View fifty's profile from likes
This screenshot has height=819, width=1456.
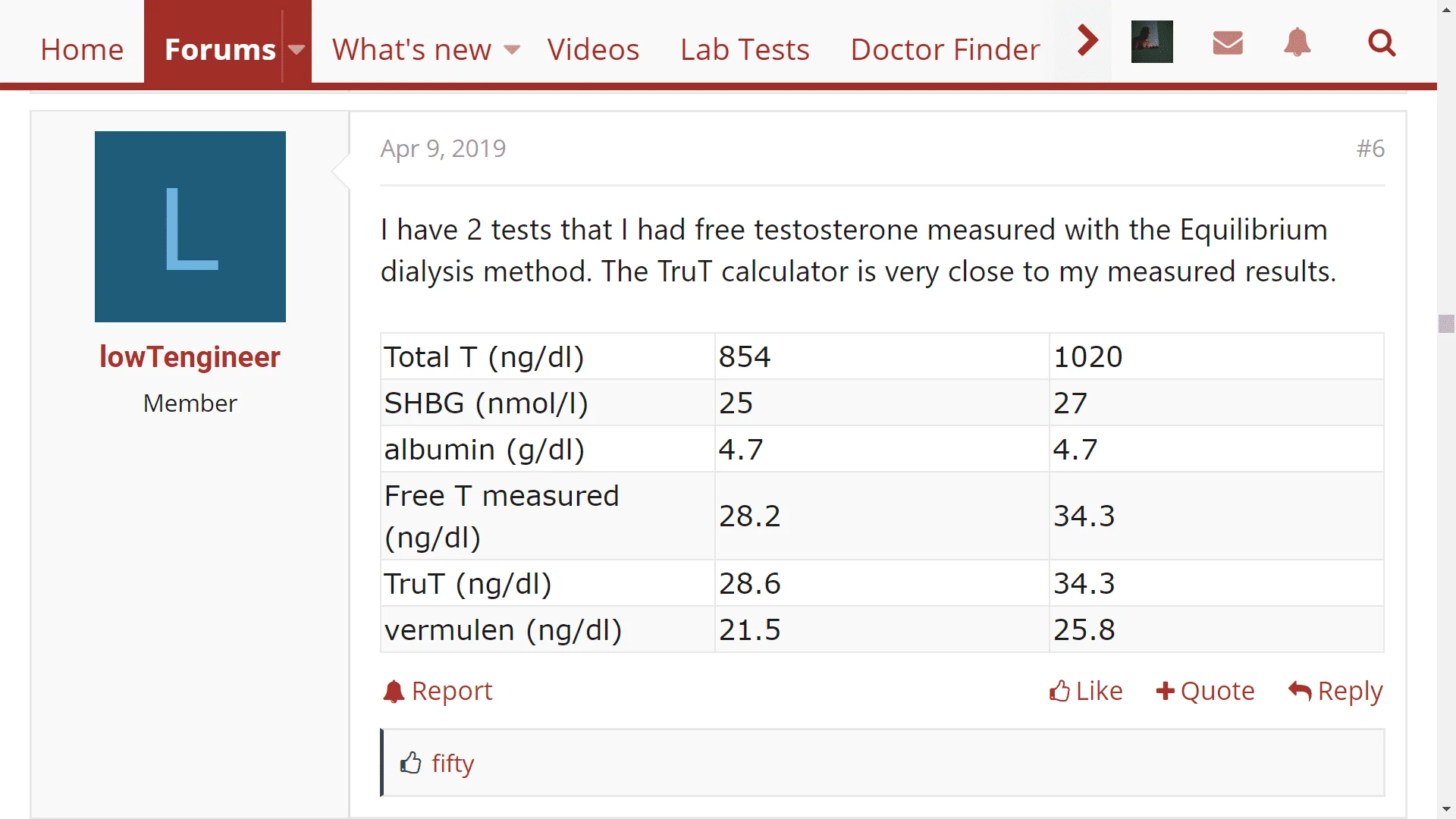coord(453,764)
